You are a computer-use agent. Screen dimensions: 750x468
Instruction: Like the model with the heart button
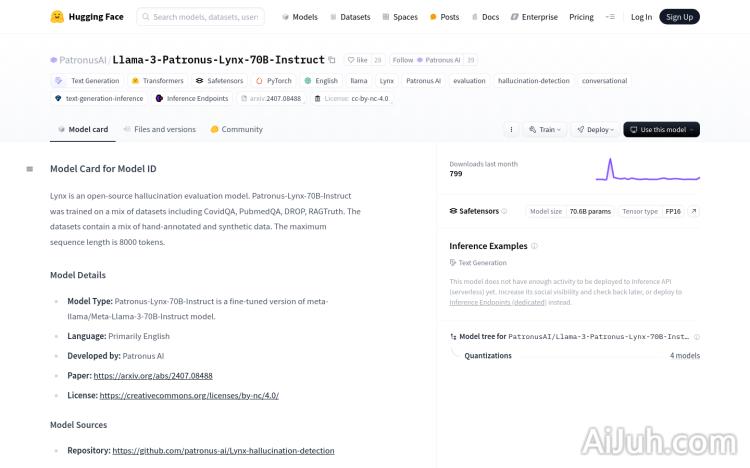(357, 60)
